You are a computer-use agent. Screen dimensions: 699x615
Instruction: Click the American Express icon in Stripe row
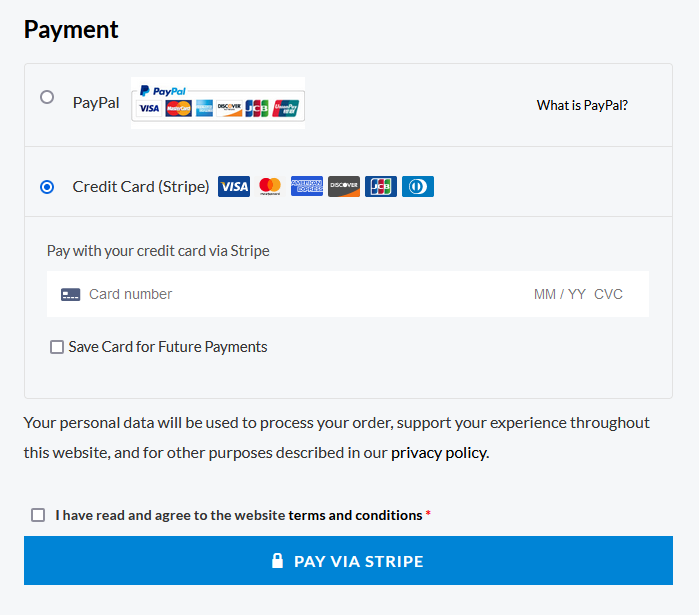tap(307, 186)
